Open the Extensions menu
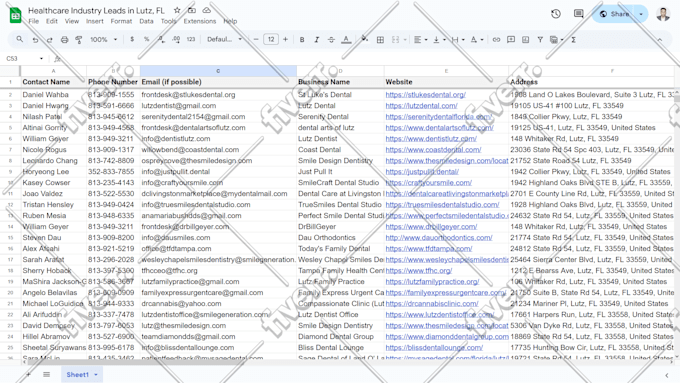 point(199,21)
